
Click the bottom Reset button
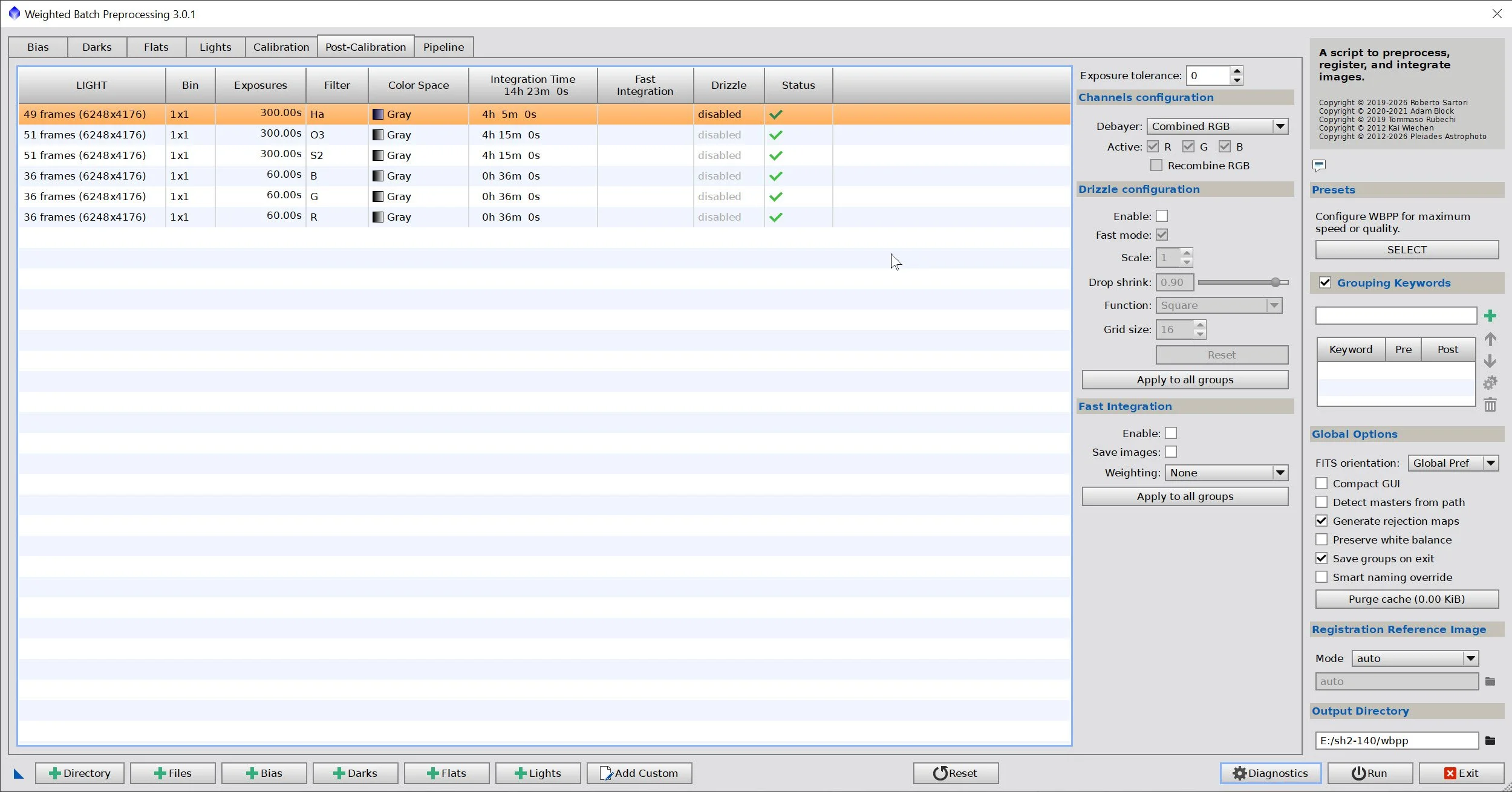tap(956, 773)
